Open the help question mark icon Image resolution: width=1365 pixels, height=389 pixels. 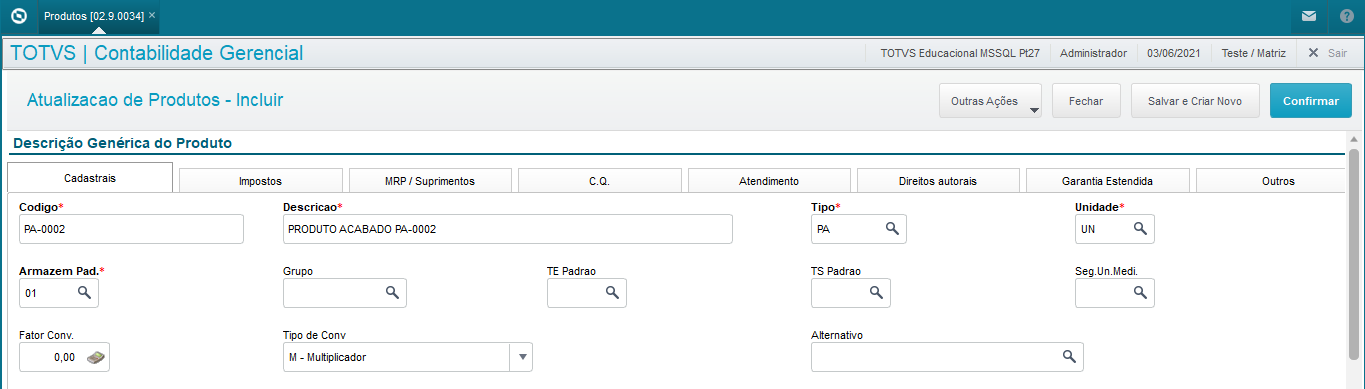click(x=1346, y=17)
